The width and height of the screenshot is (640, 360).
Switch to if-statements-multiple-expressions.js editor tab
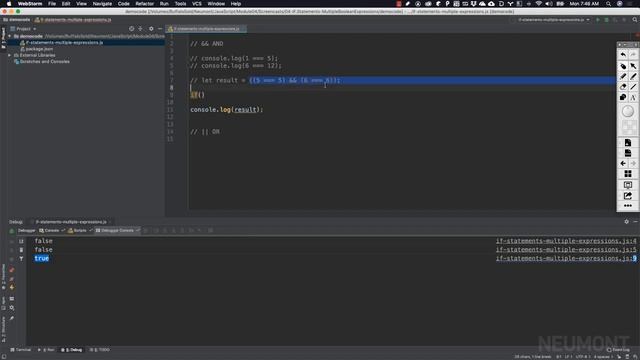[206, 29]
